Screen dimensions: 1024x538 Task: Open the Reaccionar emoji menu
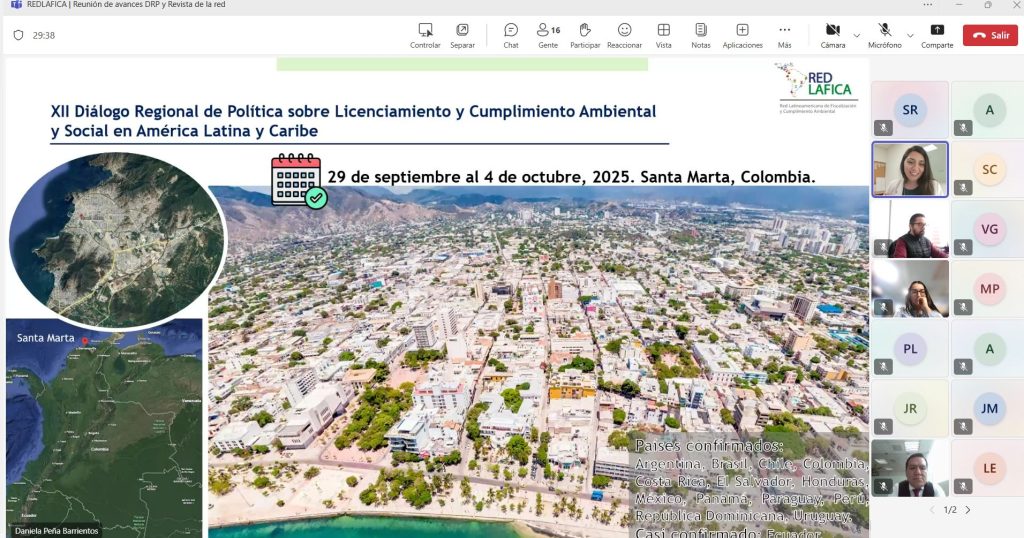[624, 35]
